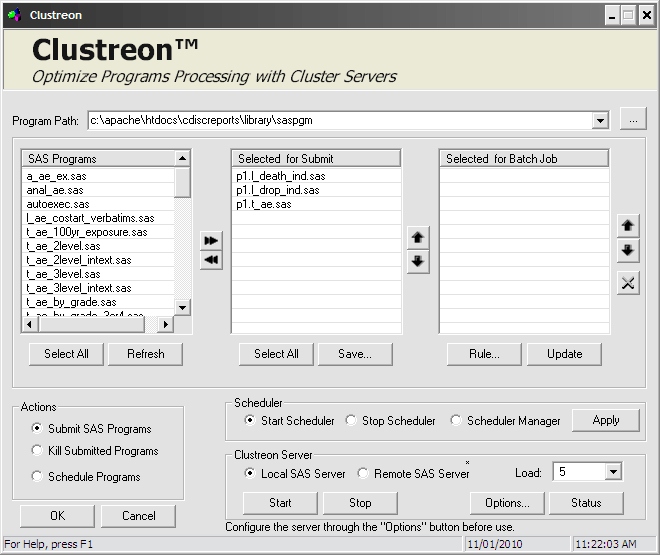Select l_ae_costart_verbatims.sas program
Screen dimensions: 660x555
tap(98, 218)
